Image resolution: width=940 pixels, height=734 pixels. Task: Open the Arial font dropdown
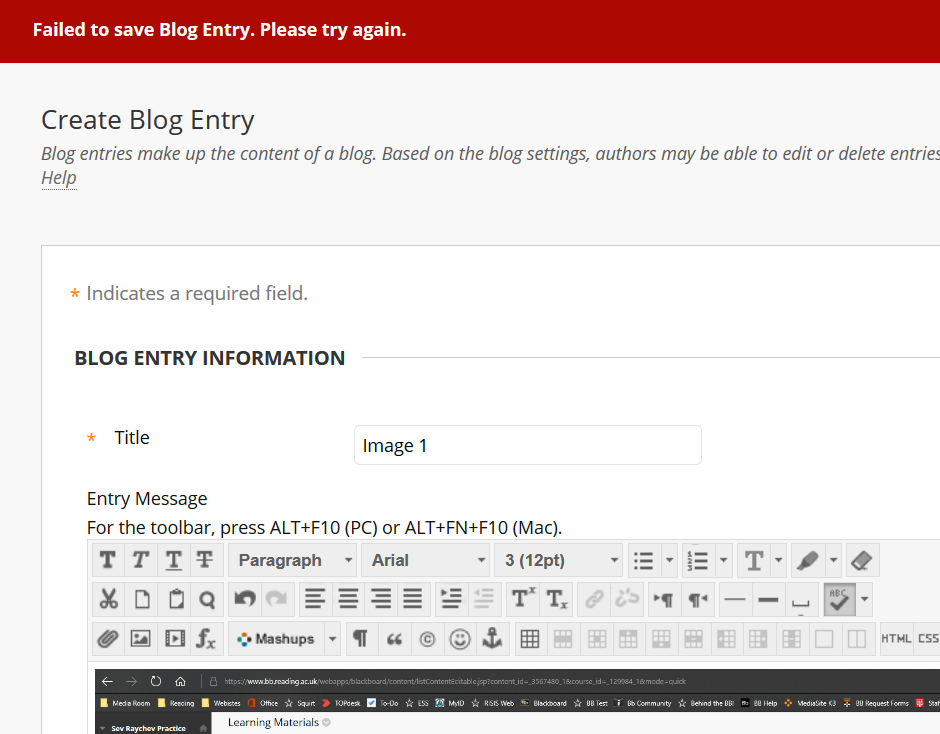coord(427,560)
